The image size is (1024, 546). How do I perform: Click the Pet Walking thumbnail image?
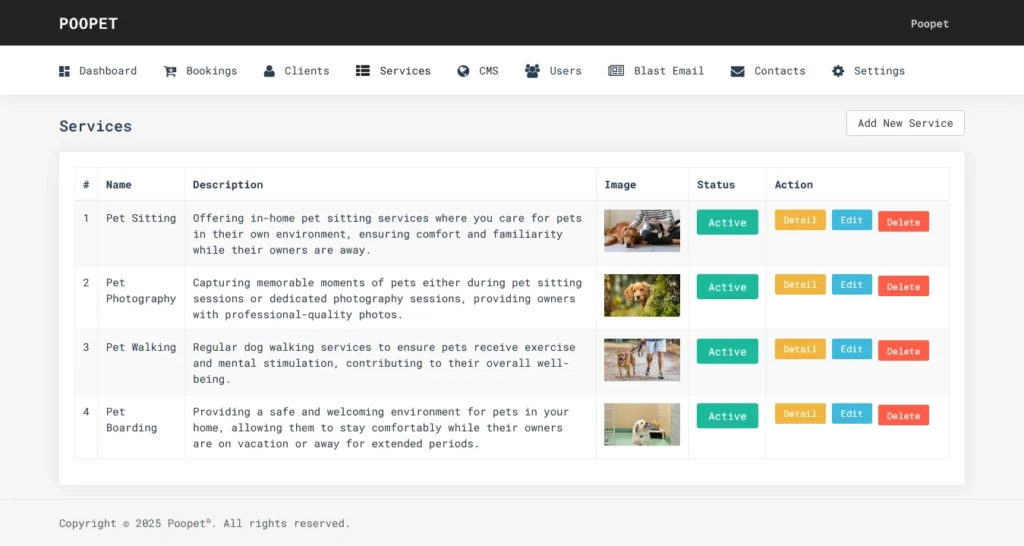coord(642,359)
